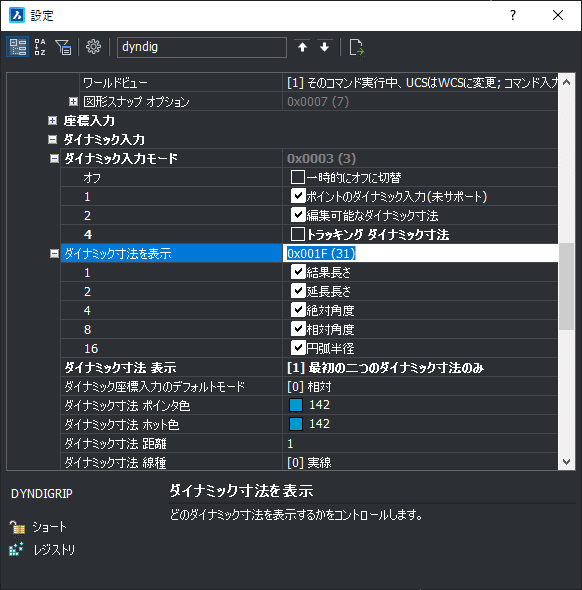Click the BricsCAD logo in title bar
Screen dimensions: 582x590
coord(17,15)
